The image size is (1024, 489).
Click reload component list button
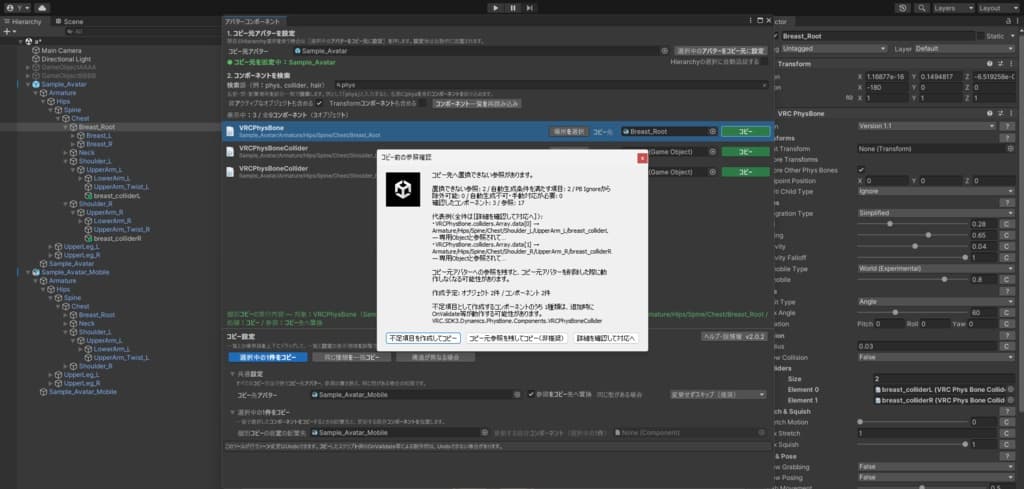pyautogui.click(x=477, y=103)
